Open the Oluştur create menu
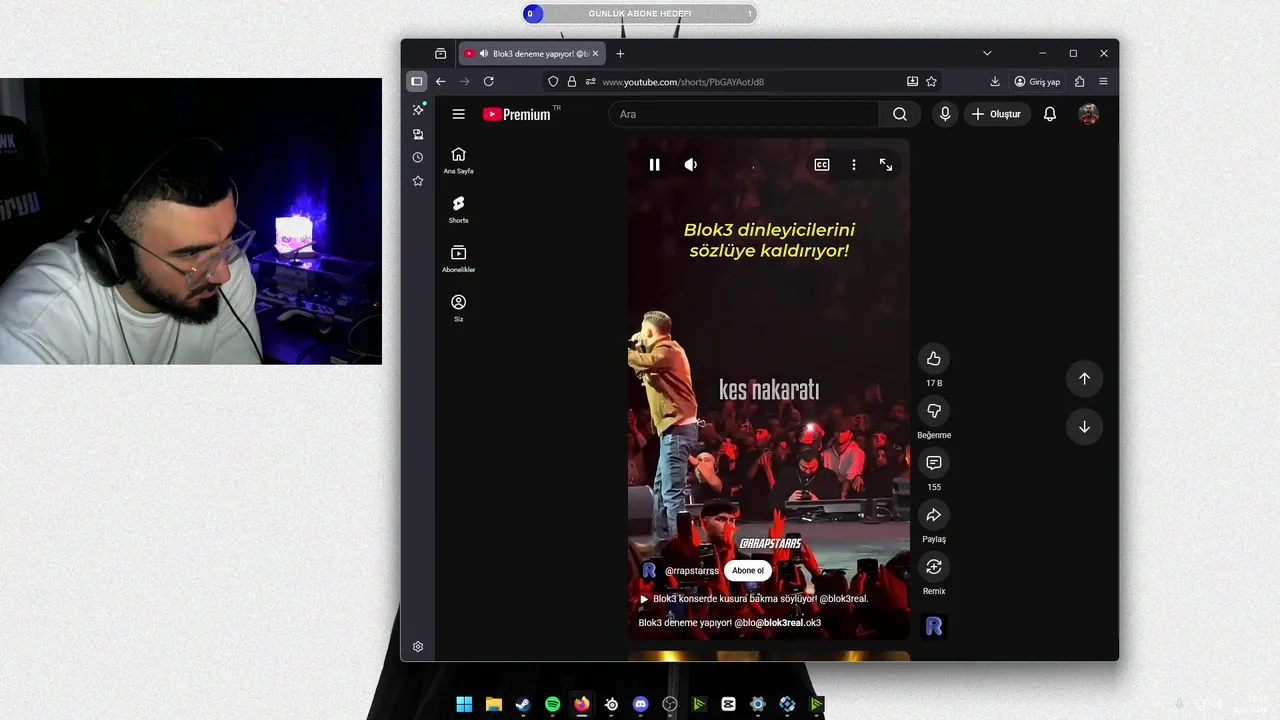The image size is (1280, 720). click(997, 114)
